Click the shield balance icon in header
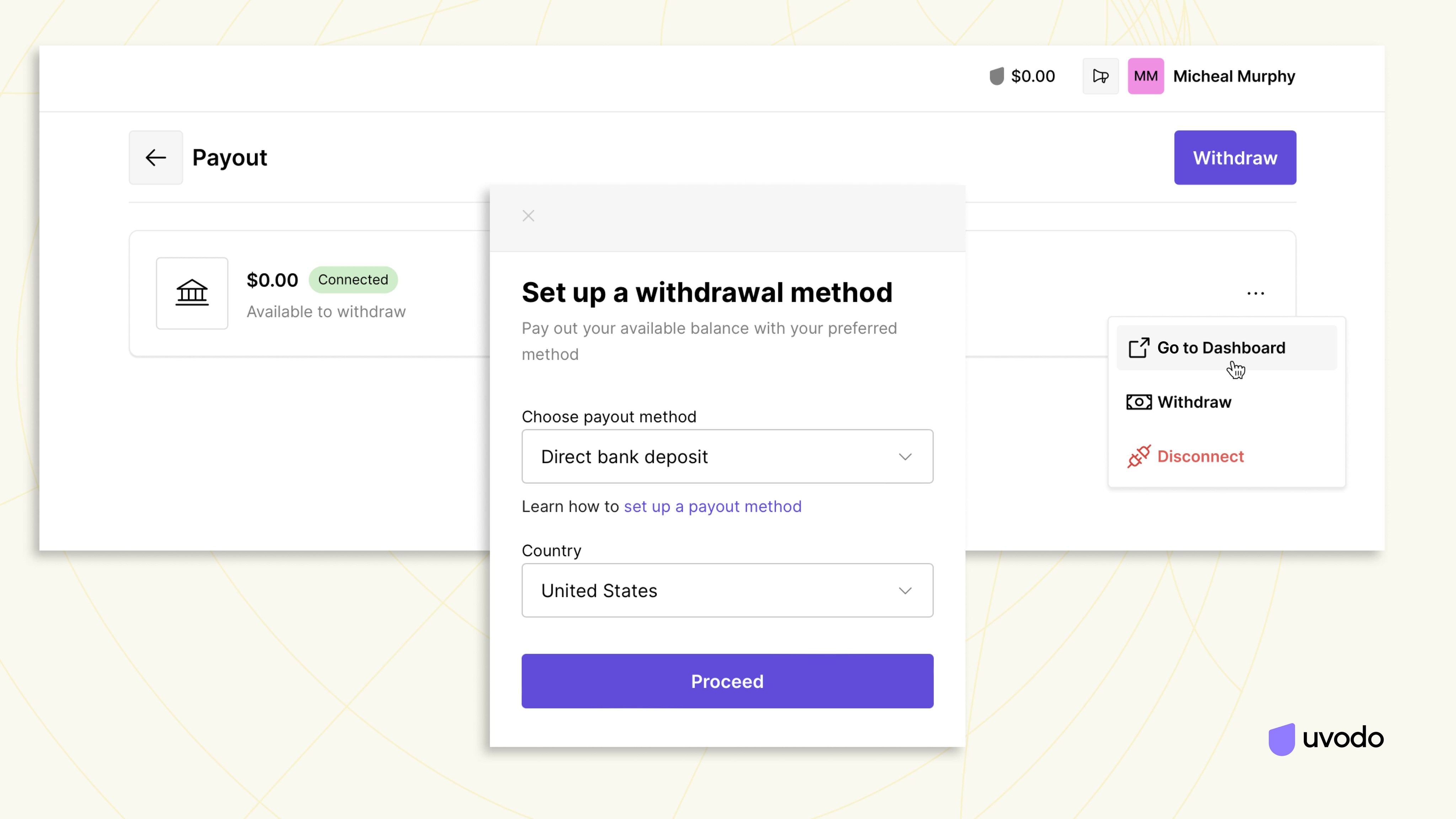1456x819 pixels. (x=996, y=76)
